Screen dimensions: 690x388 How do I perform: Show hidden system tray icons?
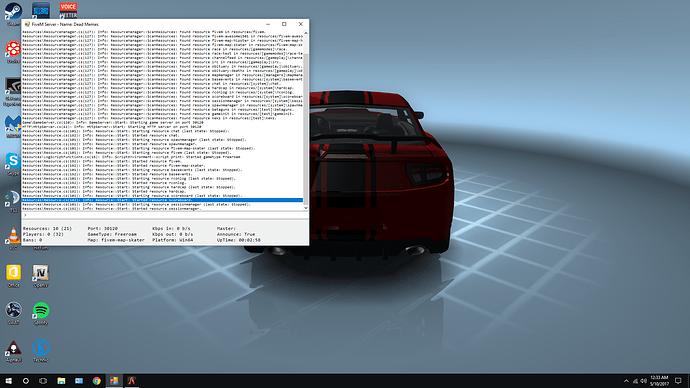pos(626,381)
